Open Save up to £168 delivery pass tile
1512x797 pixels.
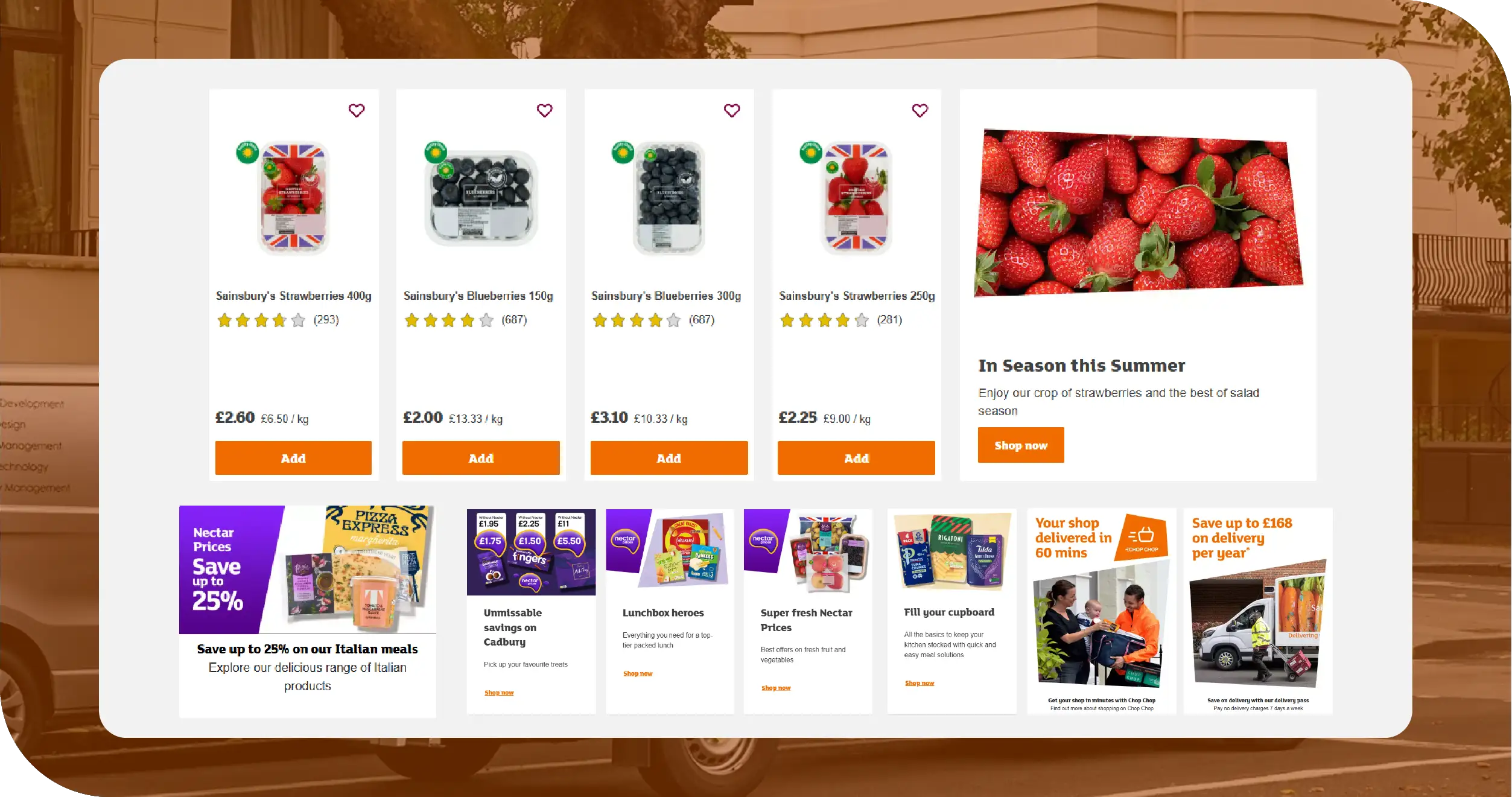click(x=1258, y=611)
